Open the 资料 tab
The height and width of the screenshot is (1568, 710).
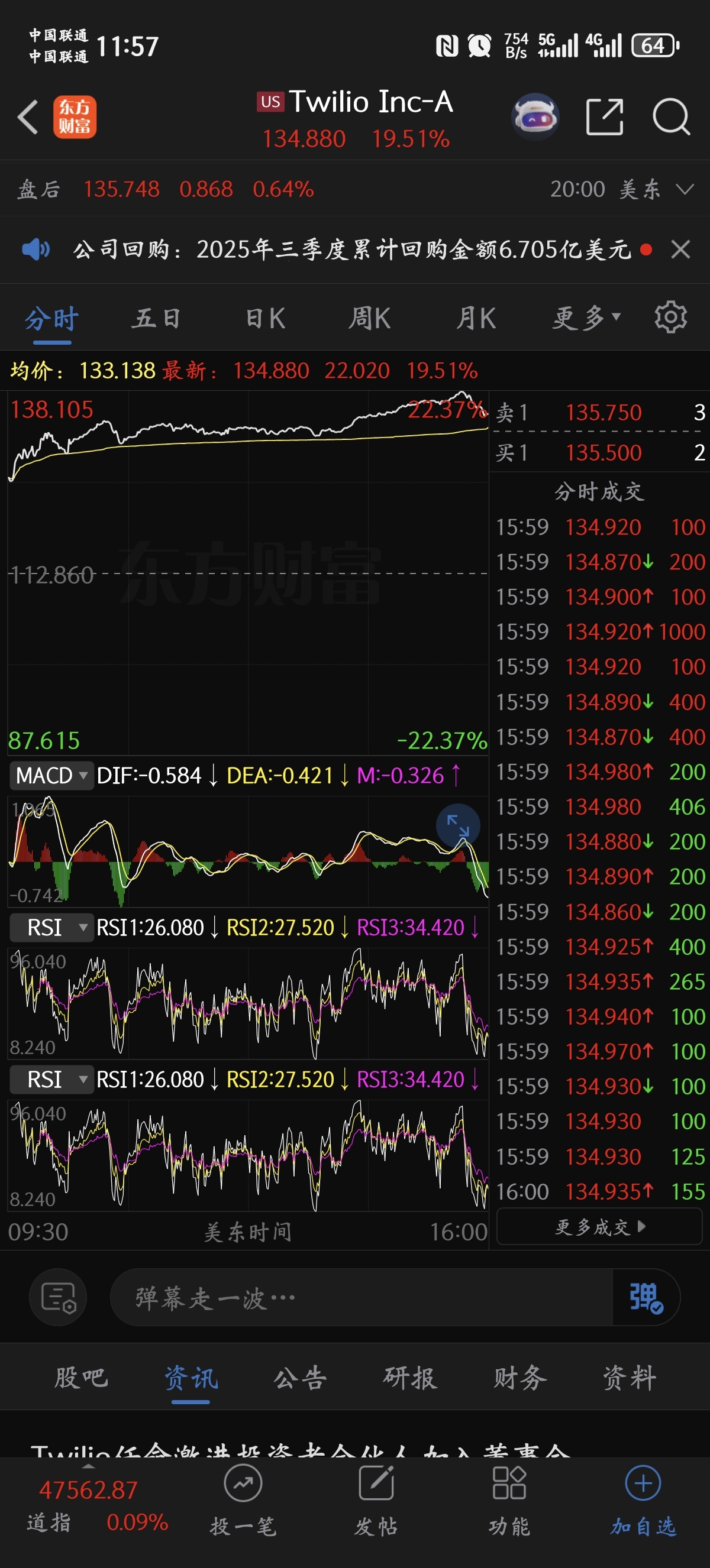(x=629, y=1378)
